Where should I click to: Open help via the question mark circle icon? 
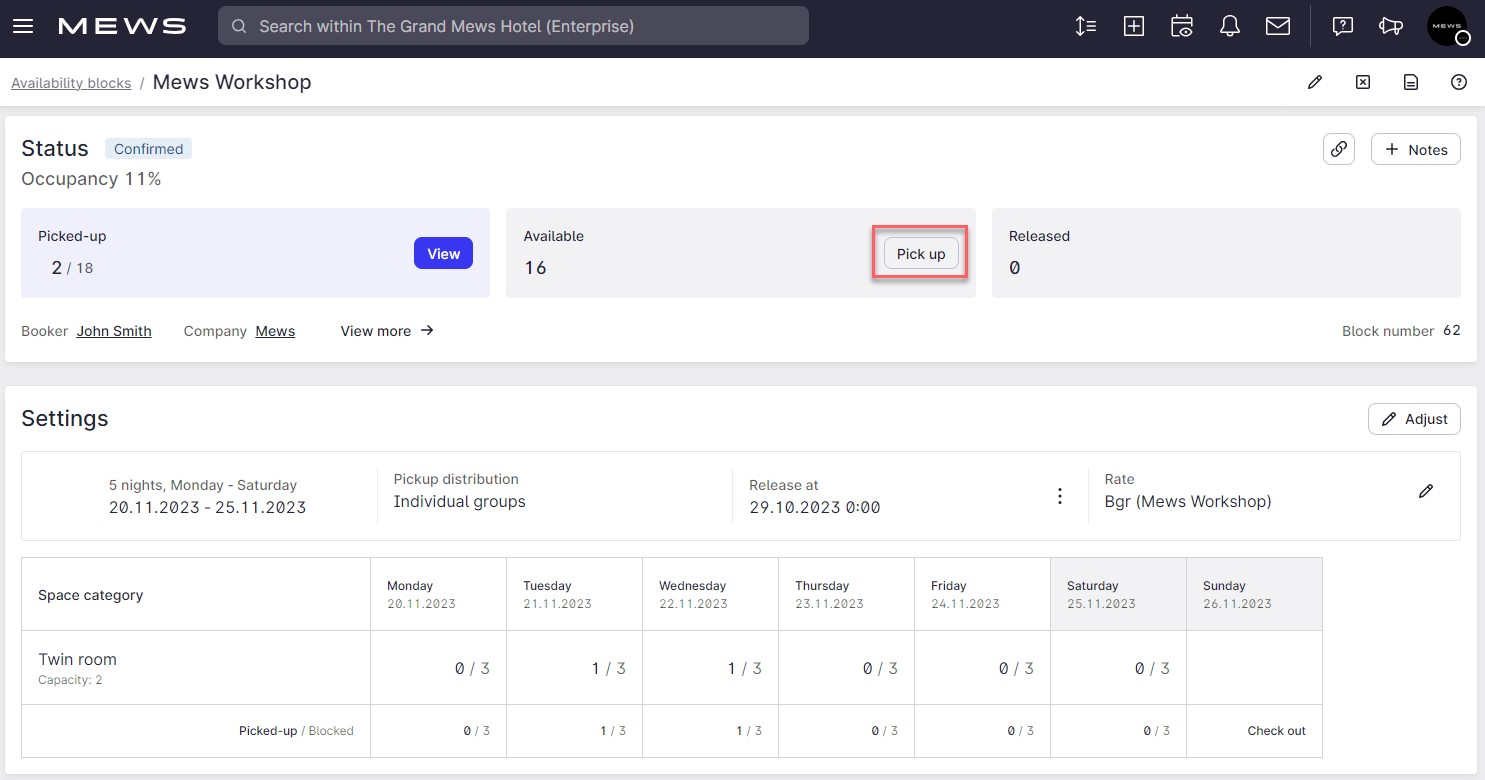(x=1458, y=82)
